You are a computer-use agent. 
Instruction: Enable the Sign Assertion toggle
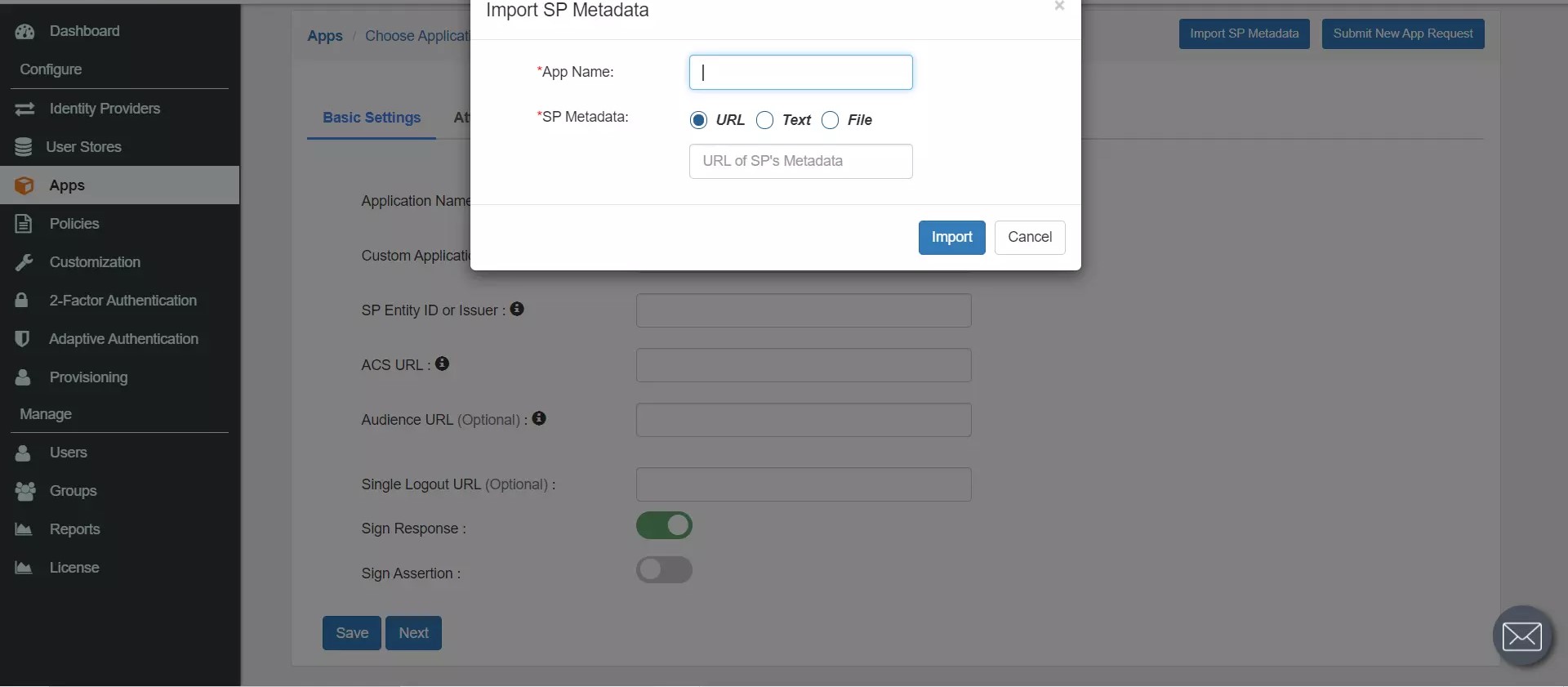[x=664, y=569]
